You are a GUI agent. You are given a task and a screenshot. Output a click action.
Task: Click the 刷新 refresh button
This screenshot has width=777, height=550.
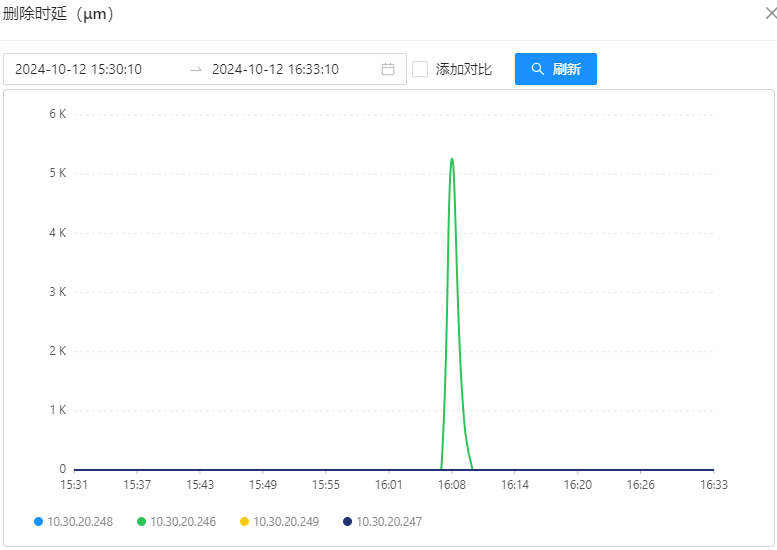click(x=555, y=69)
